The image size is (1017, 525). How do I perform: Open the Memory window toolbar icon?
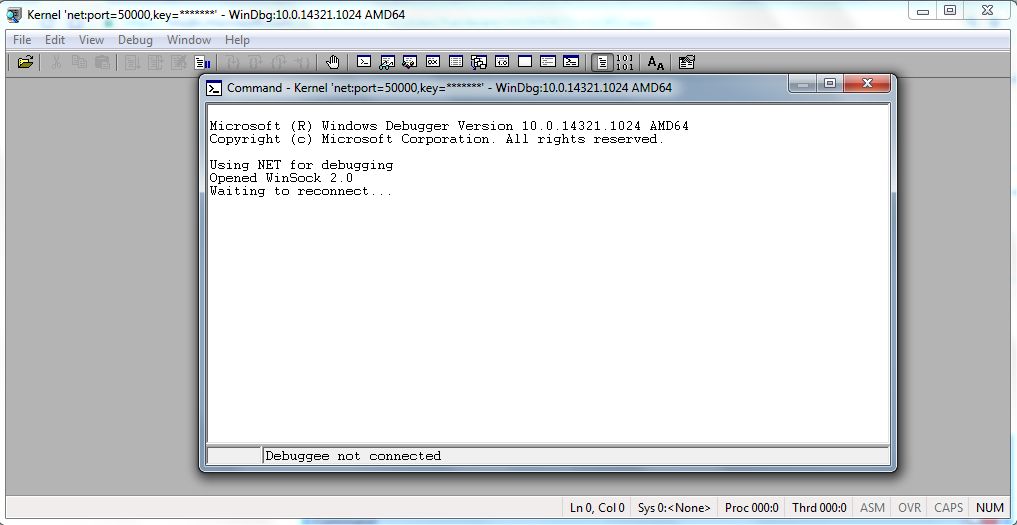456,62
